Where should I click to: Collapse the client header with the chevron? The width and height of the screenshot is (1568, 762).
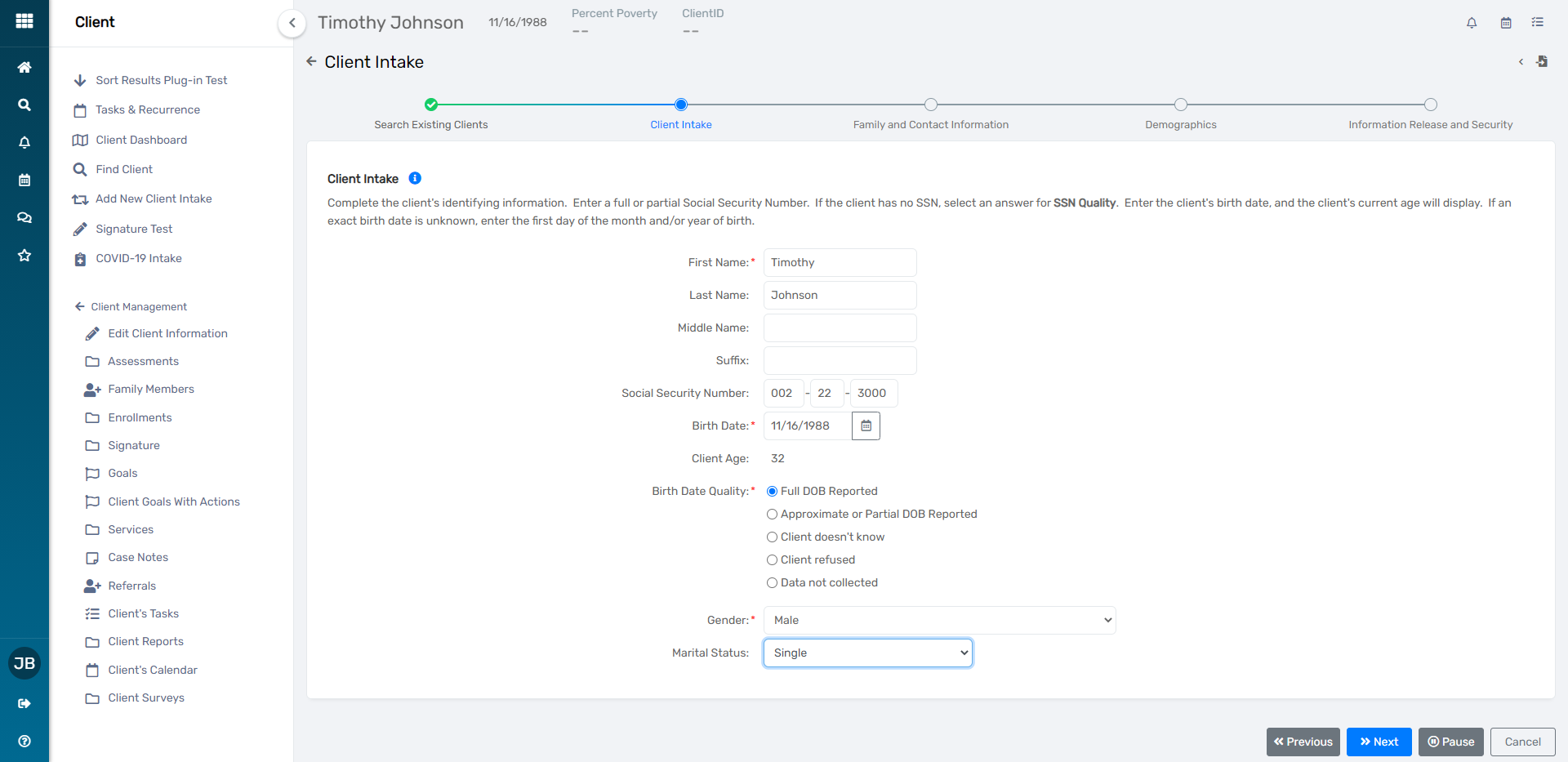tap(292, 23)
